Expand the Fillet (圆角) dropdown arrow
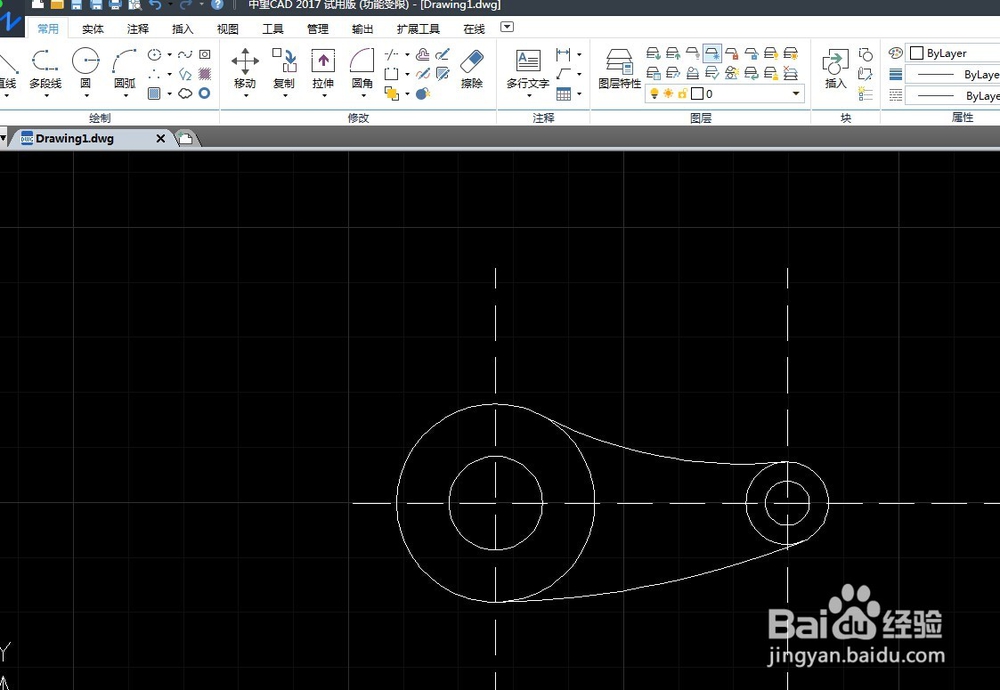The width and height of the screenshot is (1000, 690). pyautogui.click(x=363, y=96)
